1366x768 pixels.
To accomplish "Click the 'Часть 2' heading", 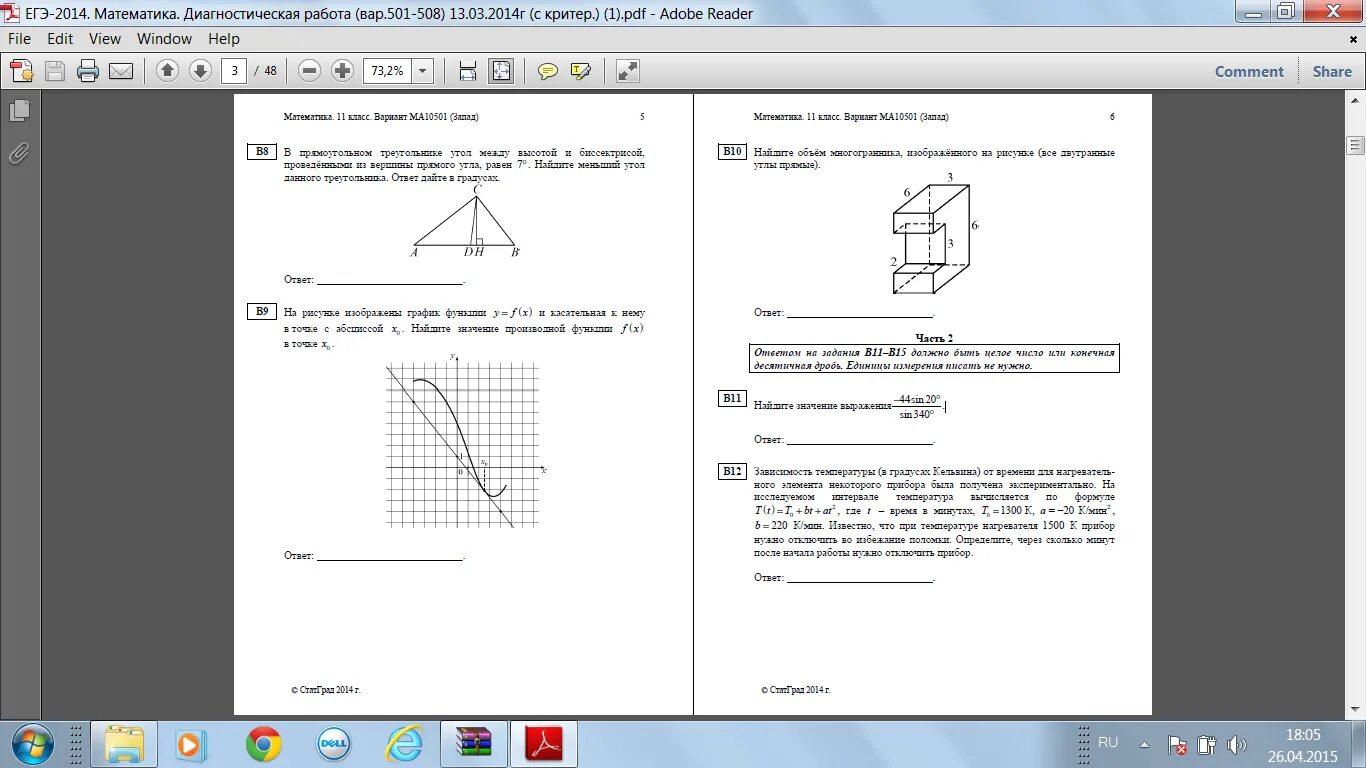I will [x=934, y=338].
